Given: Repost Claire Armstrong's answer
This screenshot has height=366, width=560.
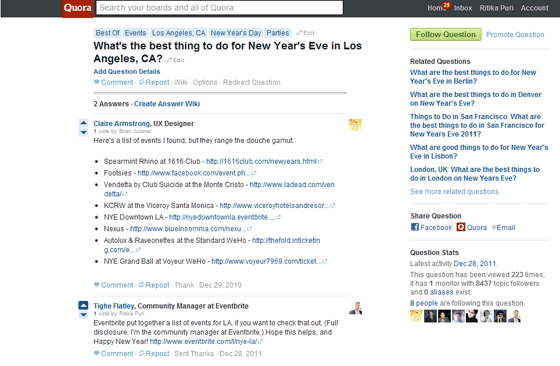Looking at the screenshot, I should point(154,285).
